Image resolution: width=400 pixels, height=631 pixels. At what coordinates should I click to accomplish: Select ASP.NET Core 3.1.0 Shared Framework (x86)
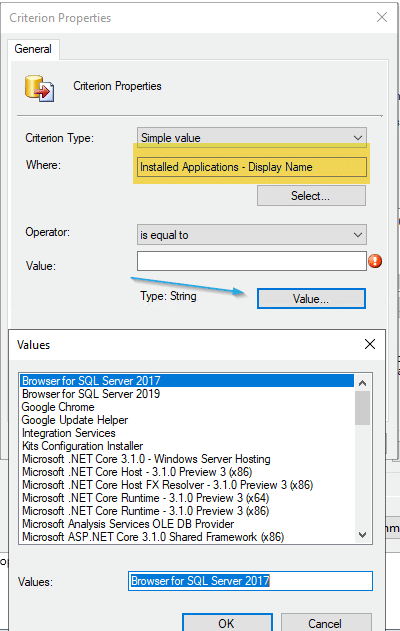click(187, 537)
